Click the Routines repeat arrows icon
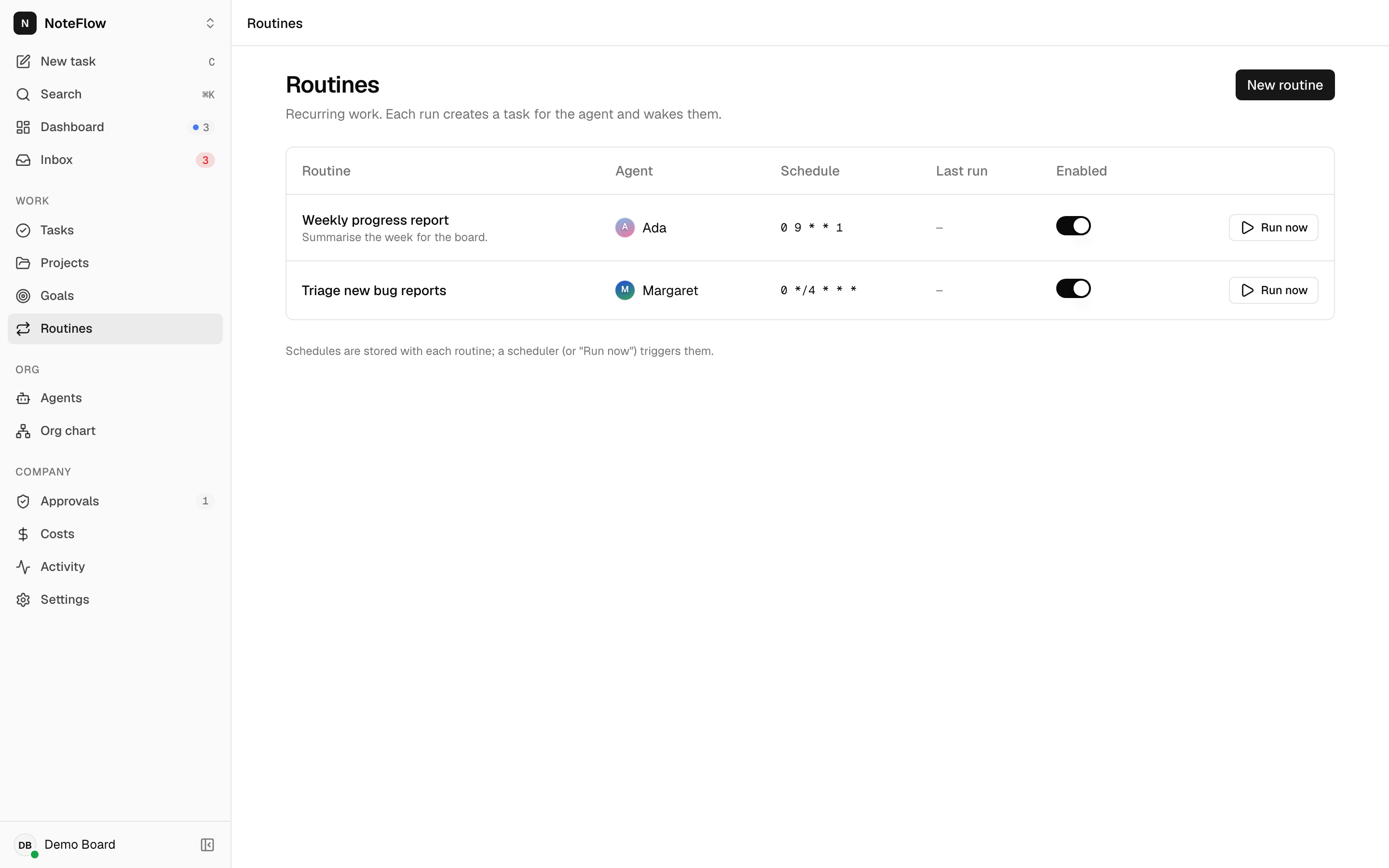 (x=23, y=328)
